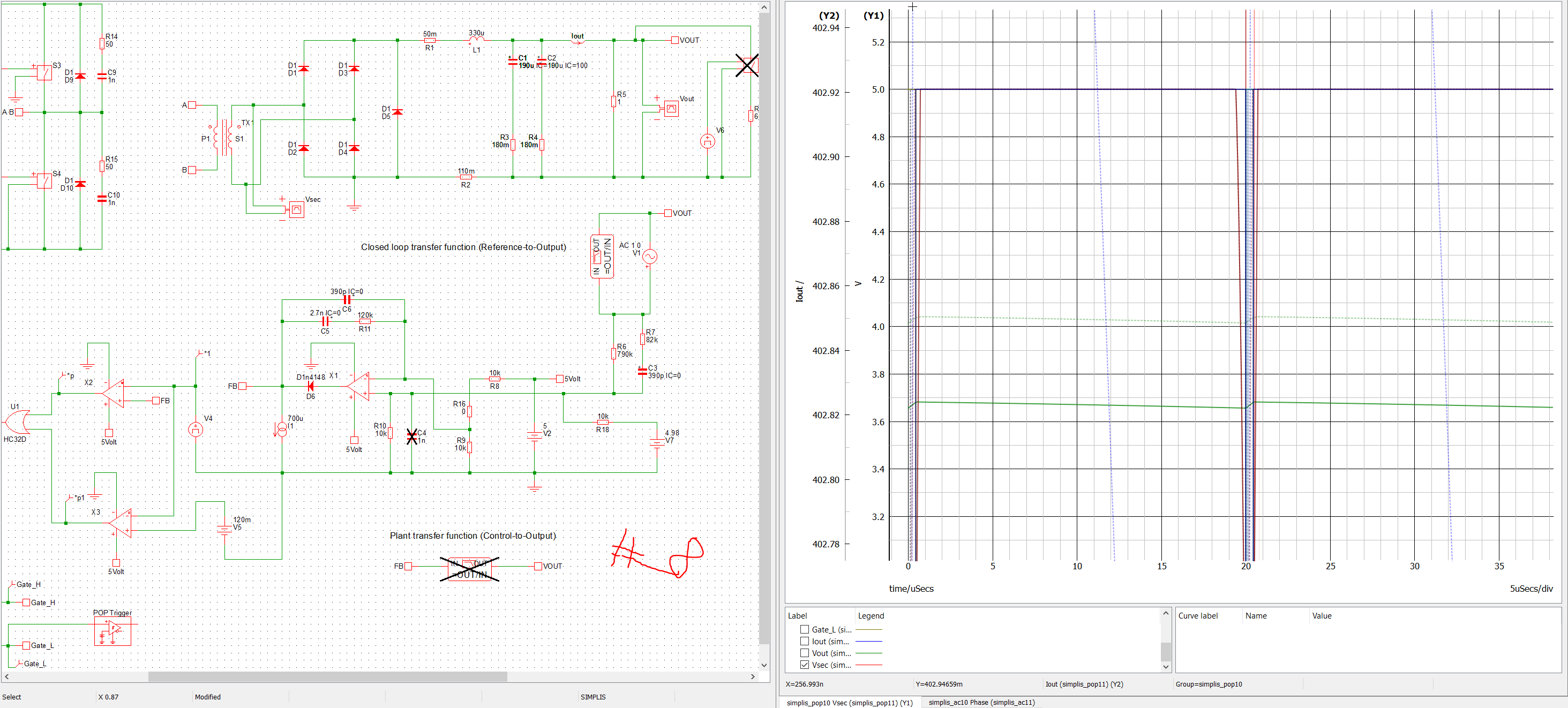Viewport: 1568px width, 708px height.
Task: Click schematic horizontal scrollbar right arrow
Action: (753, 676)
